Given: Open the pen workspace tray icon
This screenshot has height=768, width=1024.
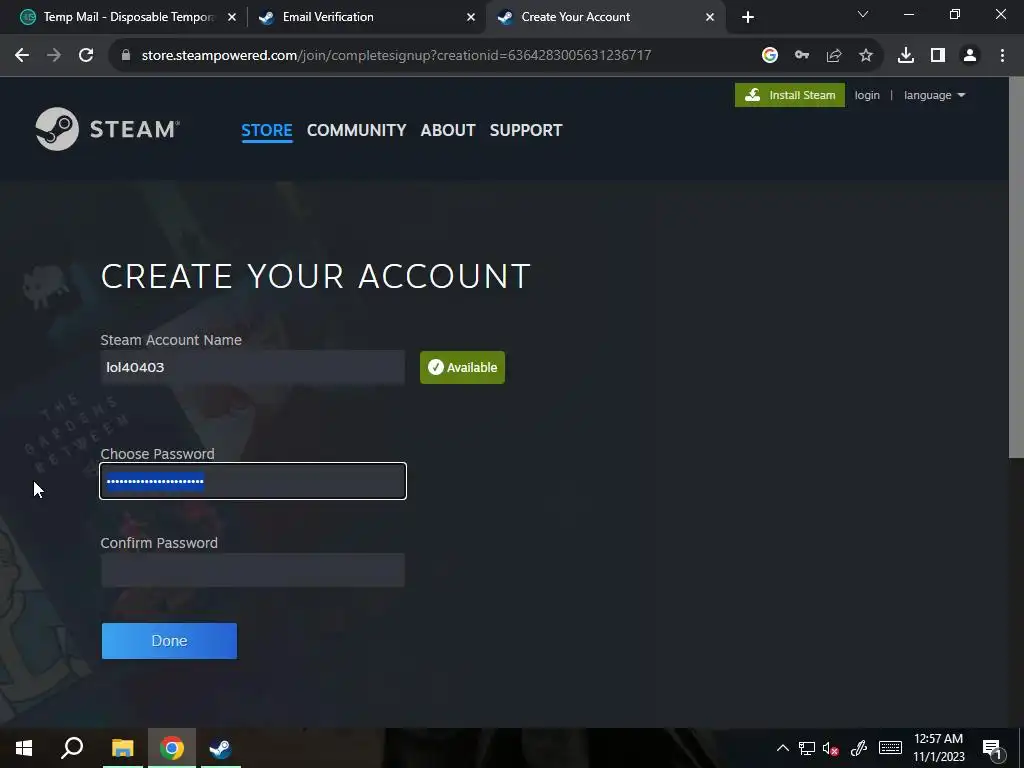Looking at the screenshot, I should tap(859, 748).
